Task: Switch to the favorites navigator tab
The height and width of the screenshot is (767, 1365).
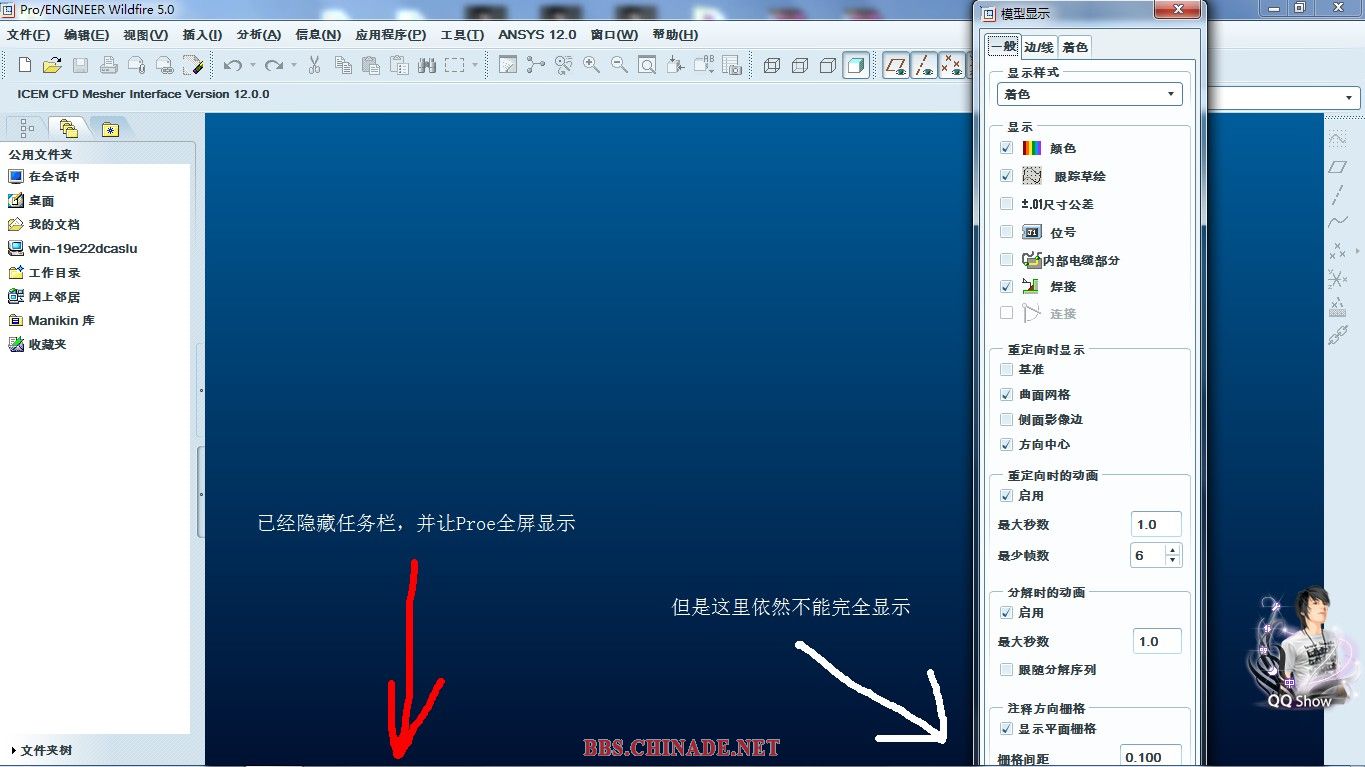Action: coord(109,128)
